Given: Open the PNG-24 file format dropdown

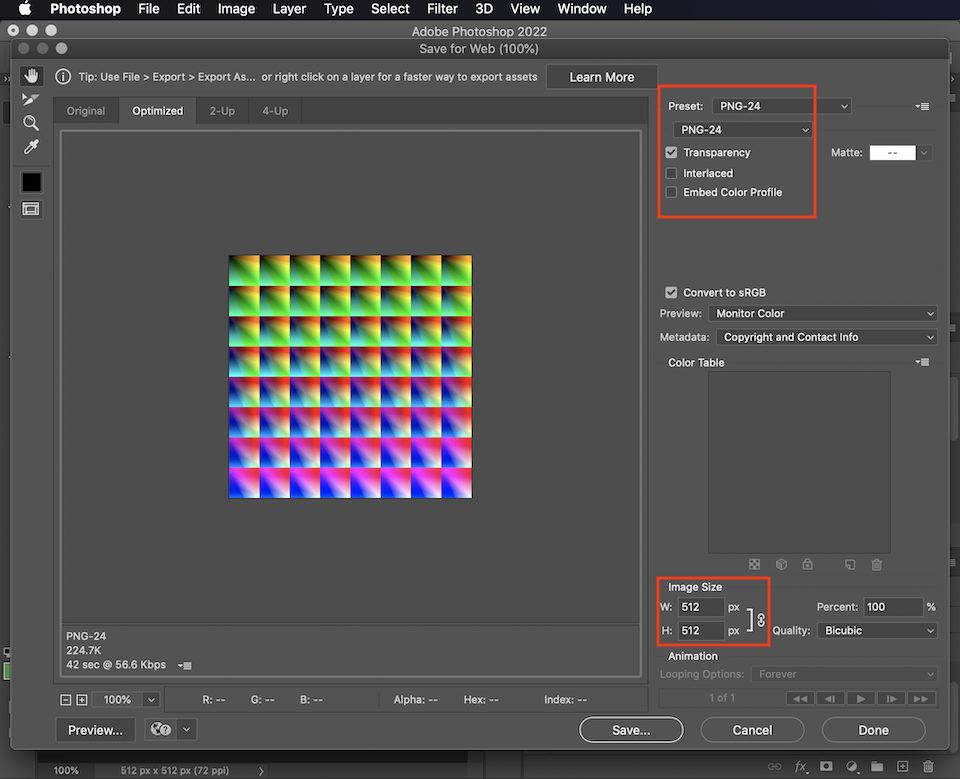Looking at the screenshot, I should pyautogui.click(x=743, y=130).
